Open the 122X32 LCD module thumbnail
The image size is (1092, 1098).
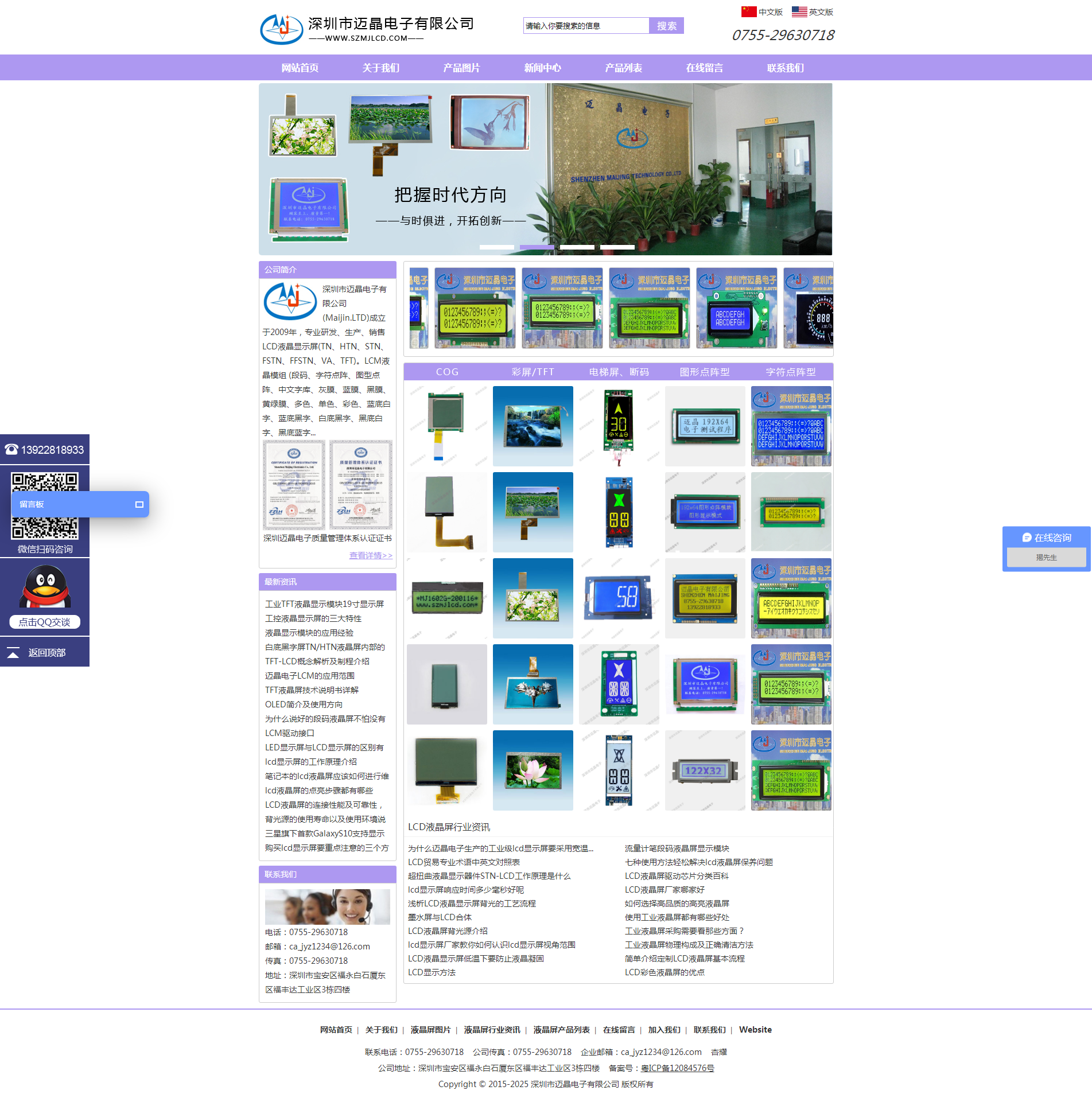click(705, 770)
